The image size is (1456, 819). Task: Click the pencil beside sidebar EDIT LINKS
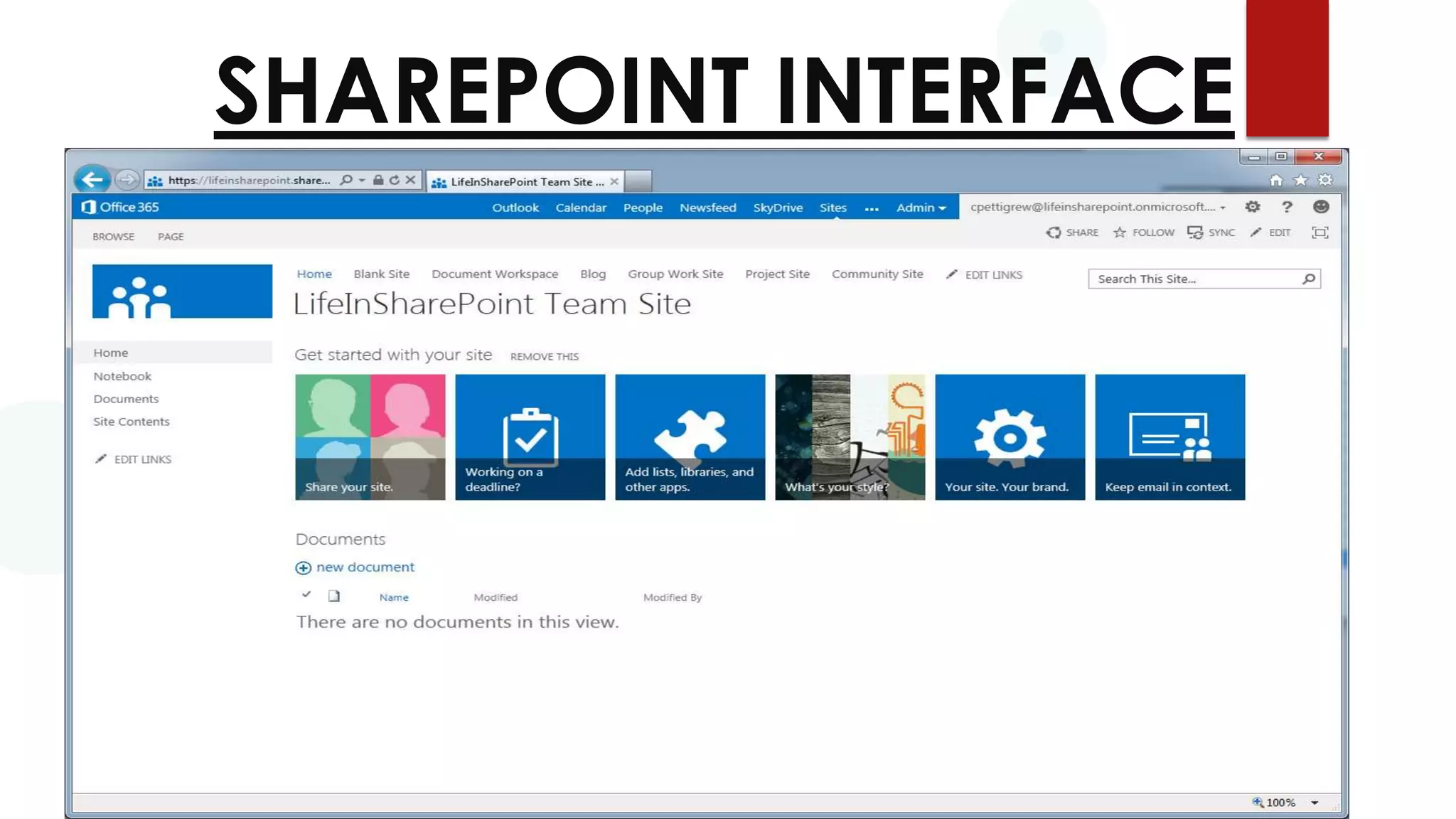[x=101, y=459]
